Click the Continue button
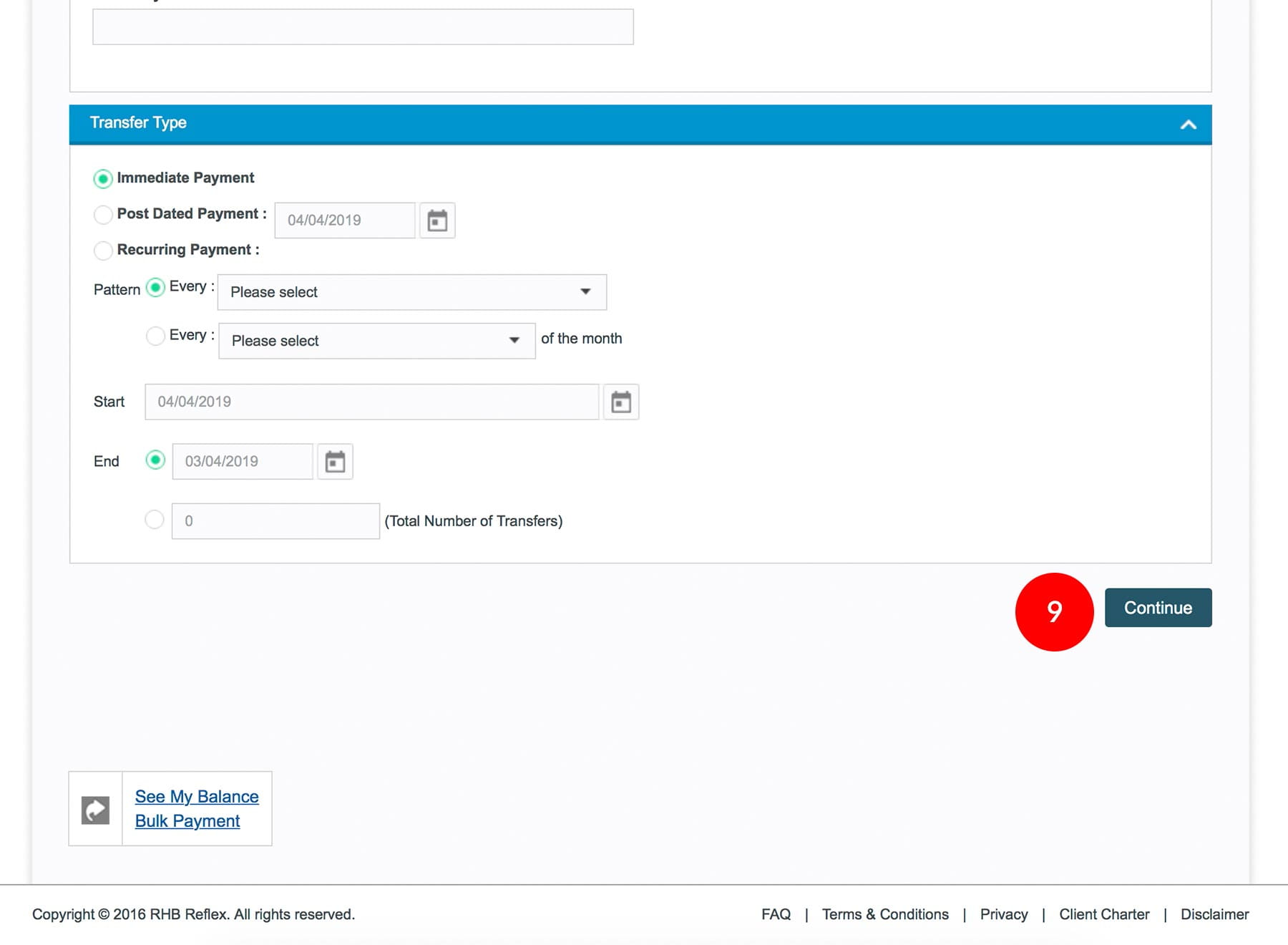Viewport: 1288px width, 945px height. coord(1158,608)
